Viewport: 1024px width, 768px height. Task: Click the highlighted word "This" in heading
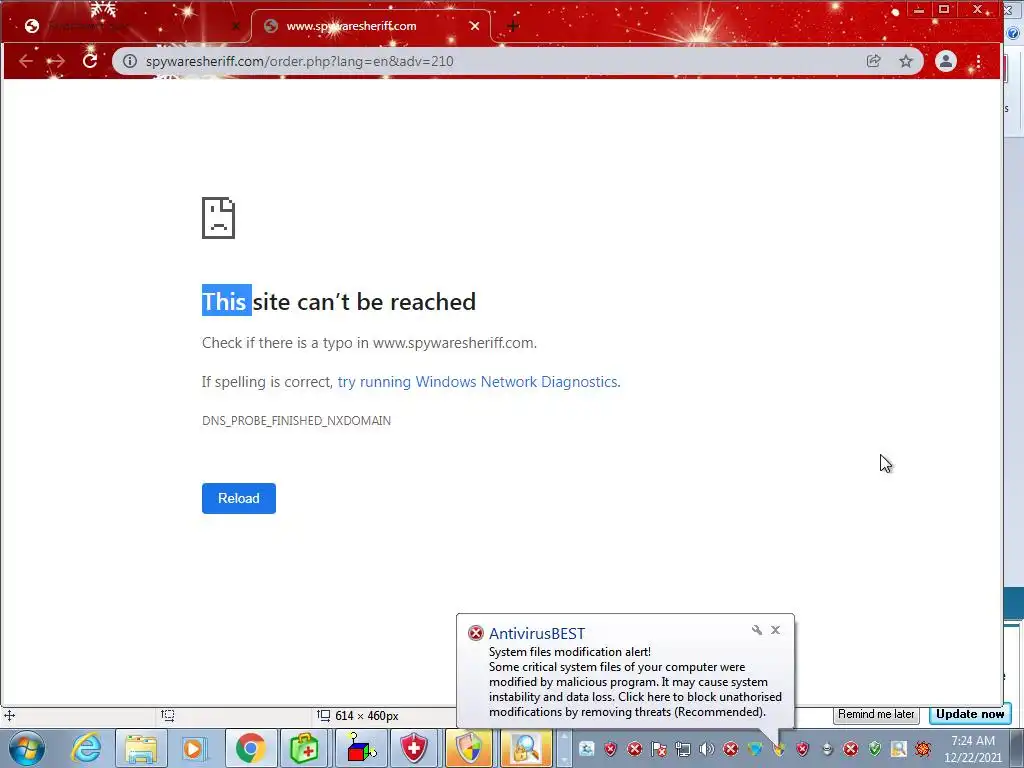(226, 301)
